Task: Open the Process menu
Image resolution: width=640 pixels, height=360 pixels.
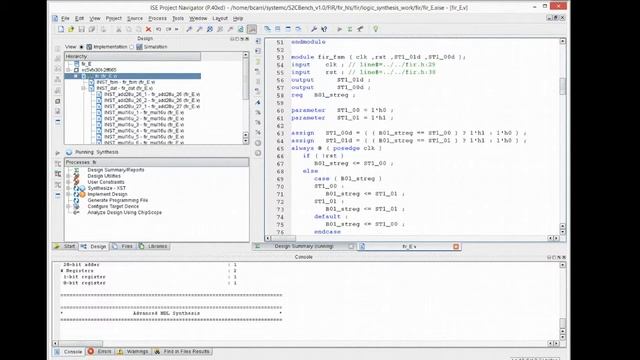Action: pyautogui.click(x=157, y=18)
